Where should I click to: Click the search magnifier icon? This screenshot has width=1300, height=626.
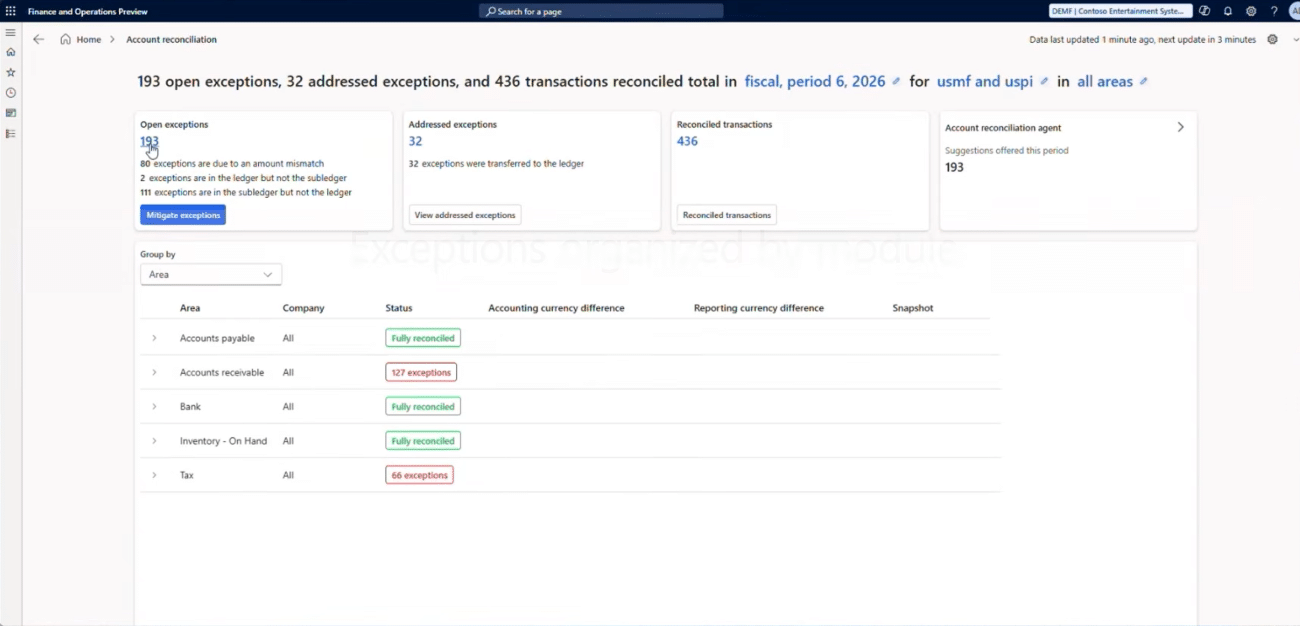point(490,11)
